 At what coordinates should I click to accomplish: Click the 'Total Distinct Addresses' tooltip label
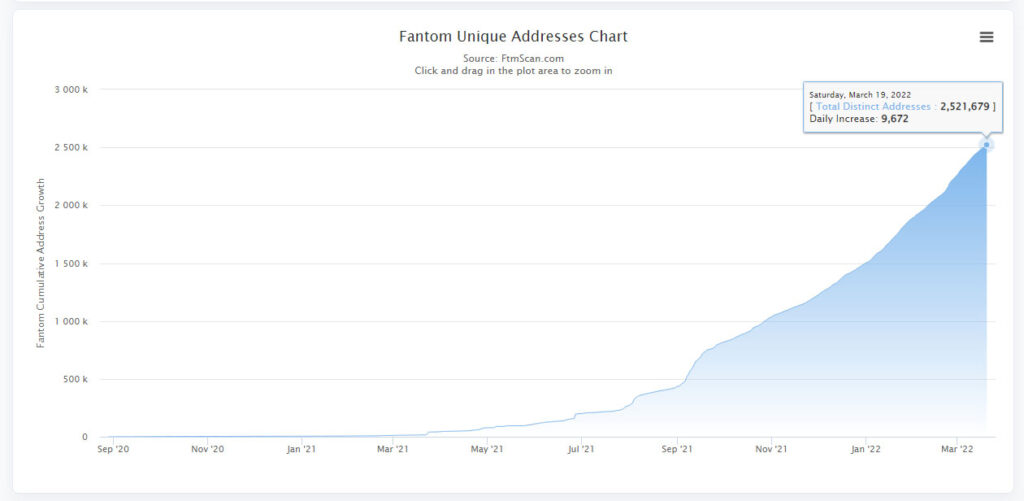873,106
